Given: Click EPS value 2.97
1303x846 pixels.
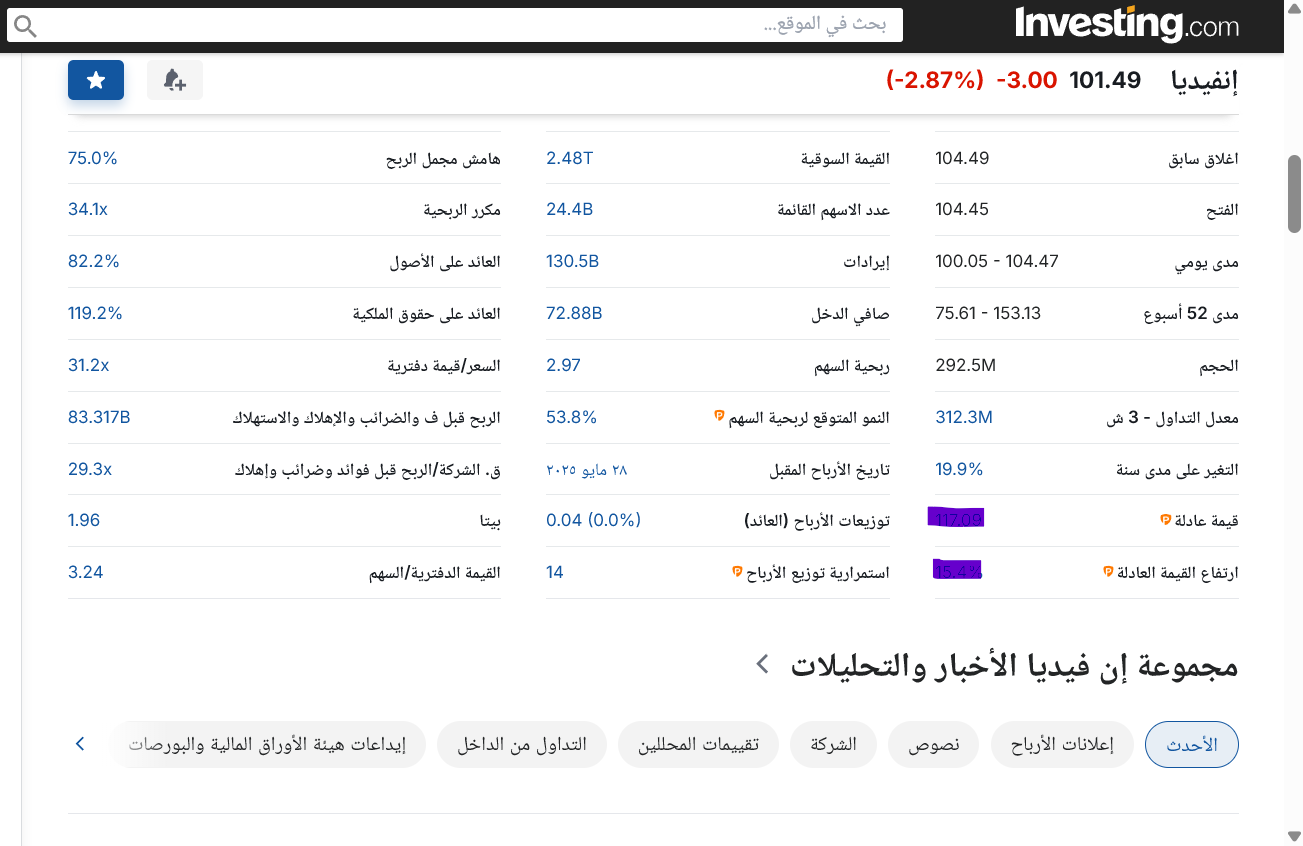Looking at the screenshot, I should pyautogui.click(x=563, y=366).
